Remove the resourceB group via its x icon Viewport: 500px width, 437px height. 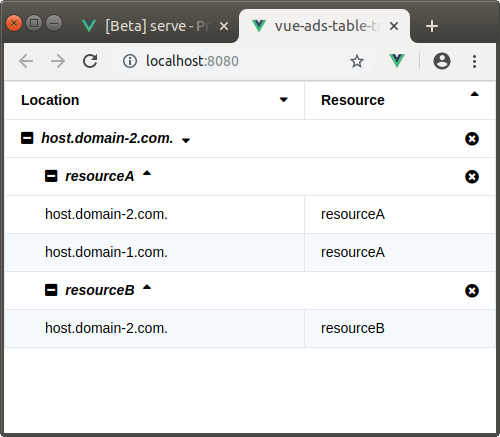pyautogui.click(x=472, y=291)
